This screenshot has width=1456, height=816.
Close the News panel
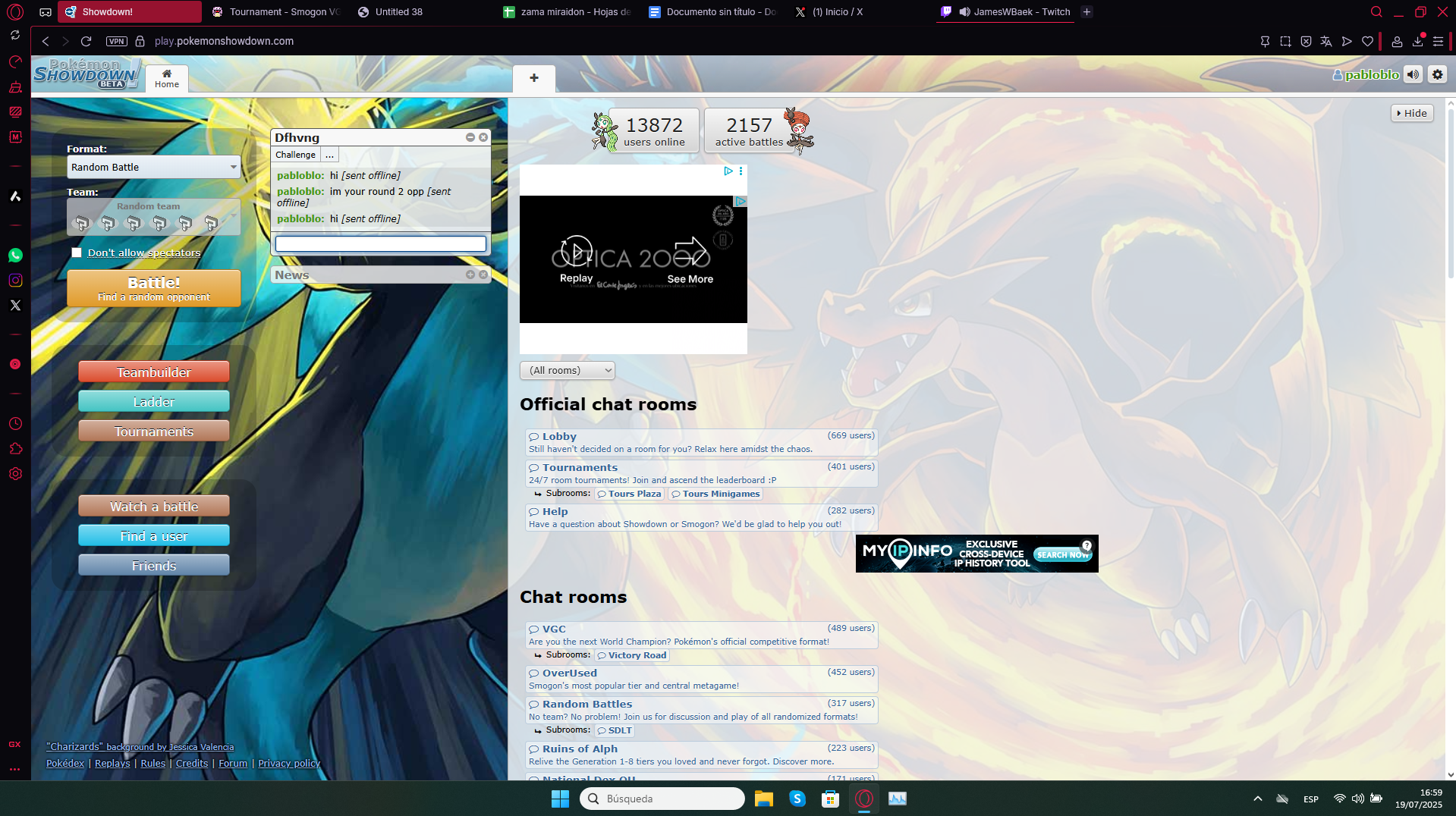click(483, 275)
